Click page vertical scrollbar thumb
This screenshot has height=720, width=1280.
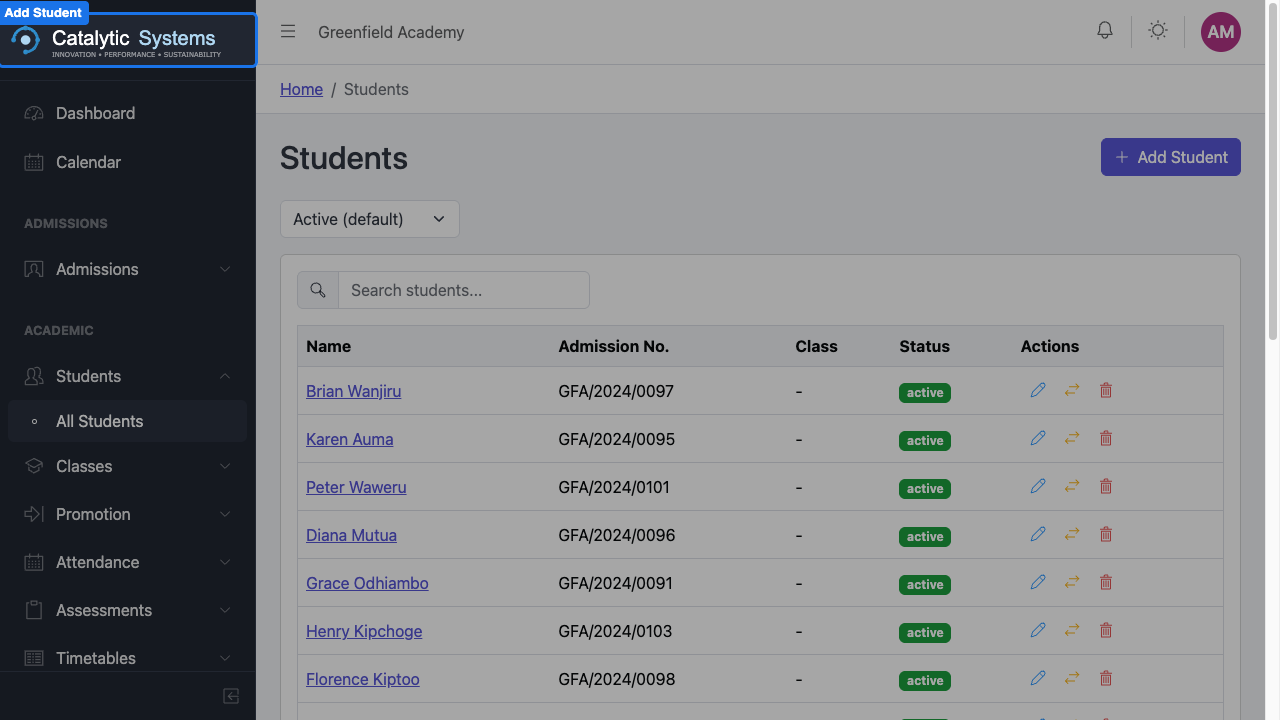point(1273,172)
